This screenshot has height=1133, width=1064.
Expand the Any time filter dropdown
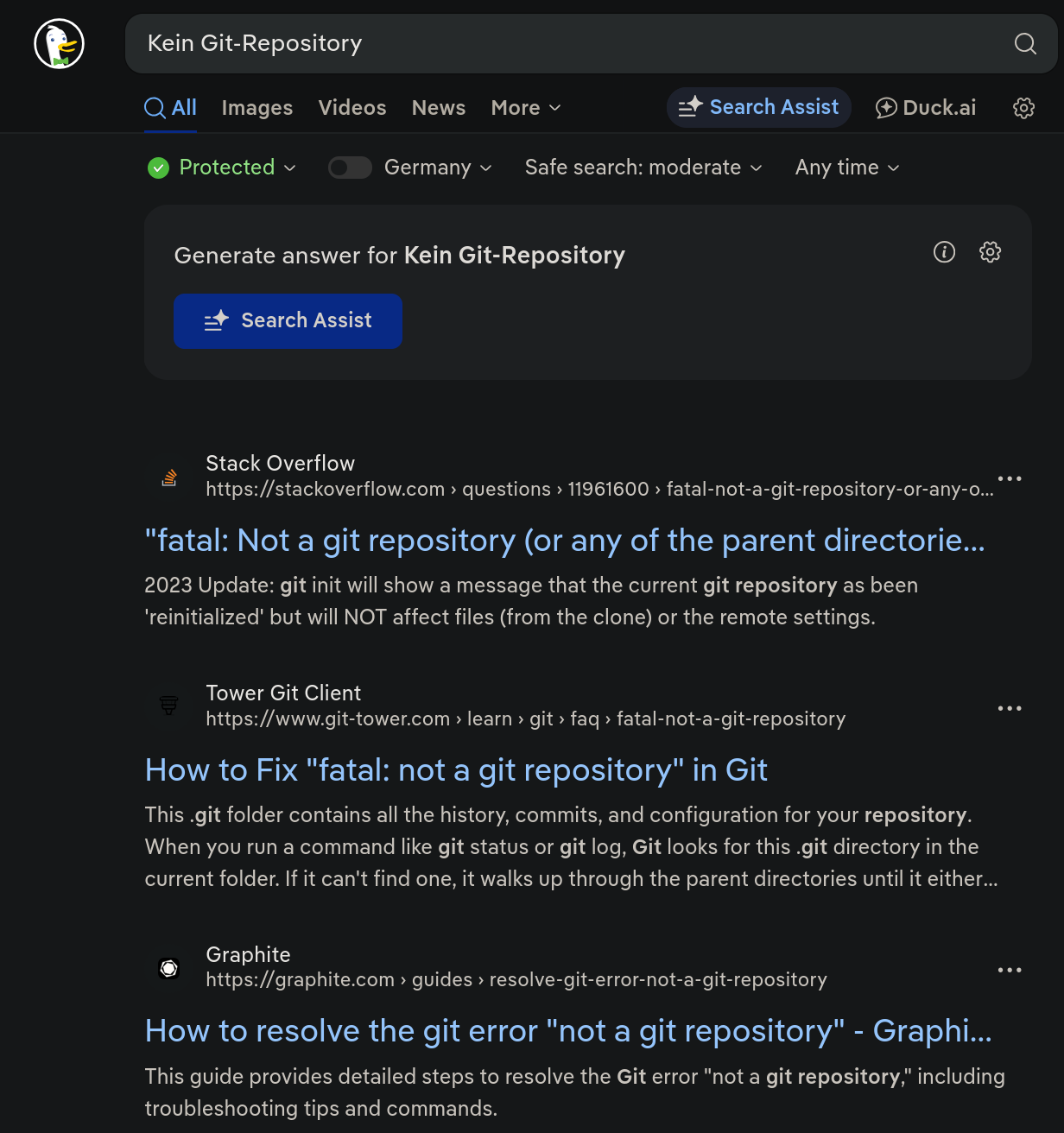pyautogui.click(x=846, y=168)
